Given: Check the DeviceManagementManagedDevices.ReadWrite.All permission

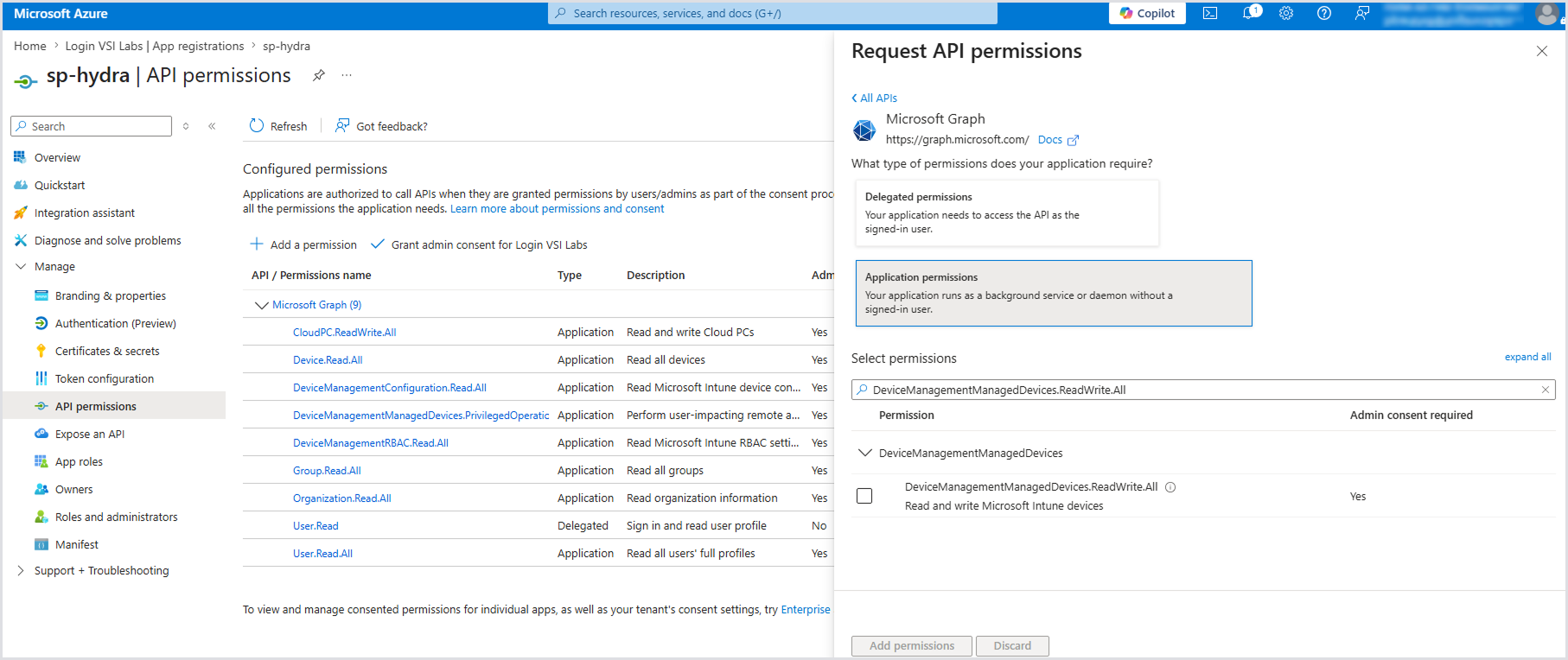Looking at the screenshot, I should [864, 496].
